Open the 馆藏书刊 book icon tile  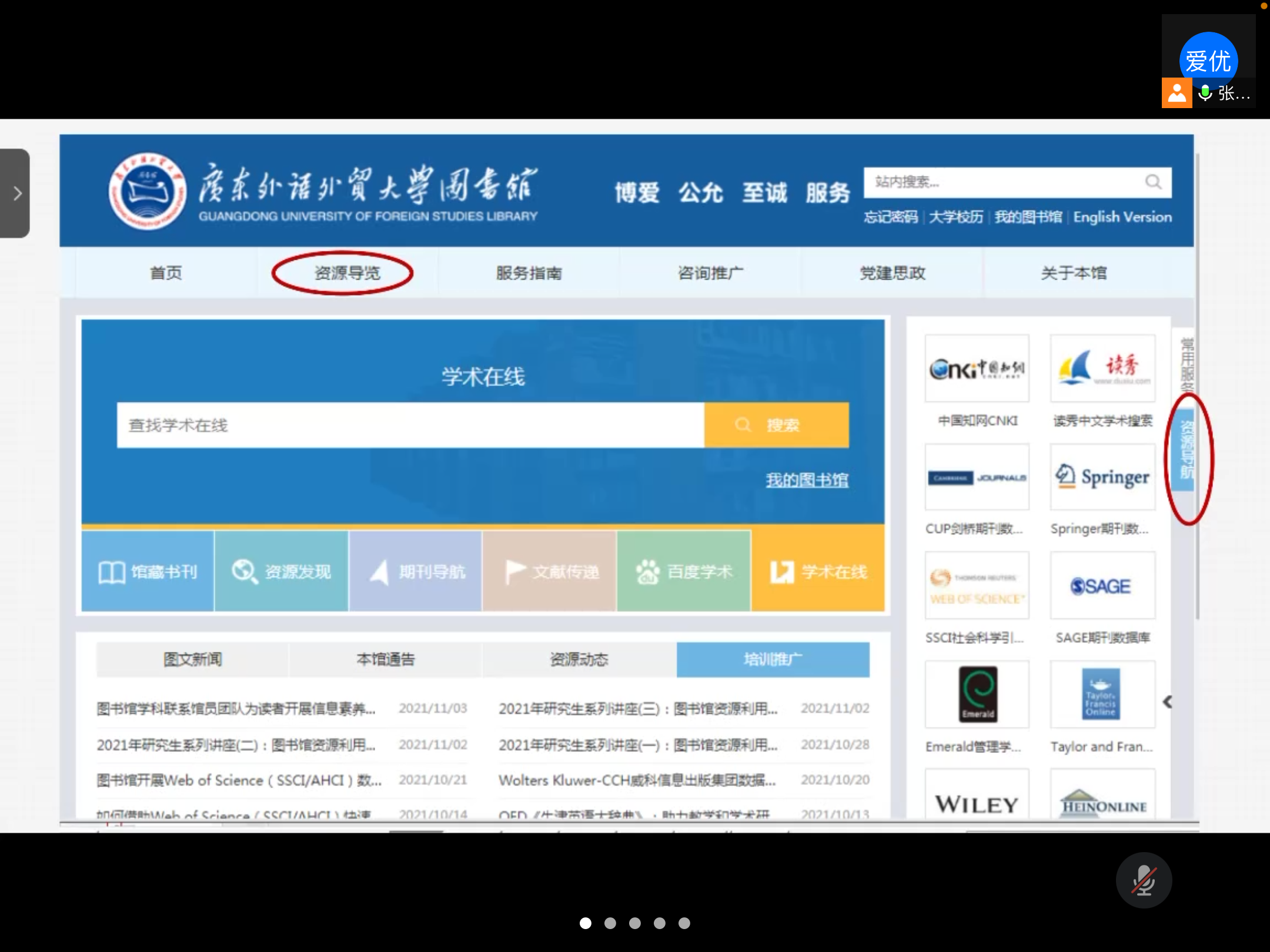coord(148,572)
